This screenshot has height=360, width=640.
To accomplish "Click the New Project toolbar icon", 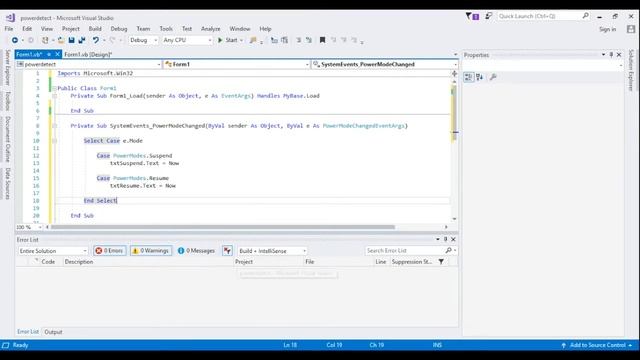I will 45,40.
